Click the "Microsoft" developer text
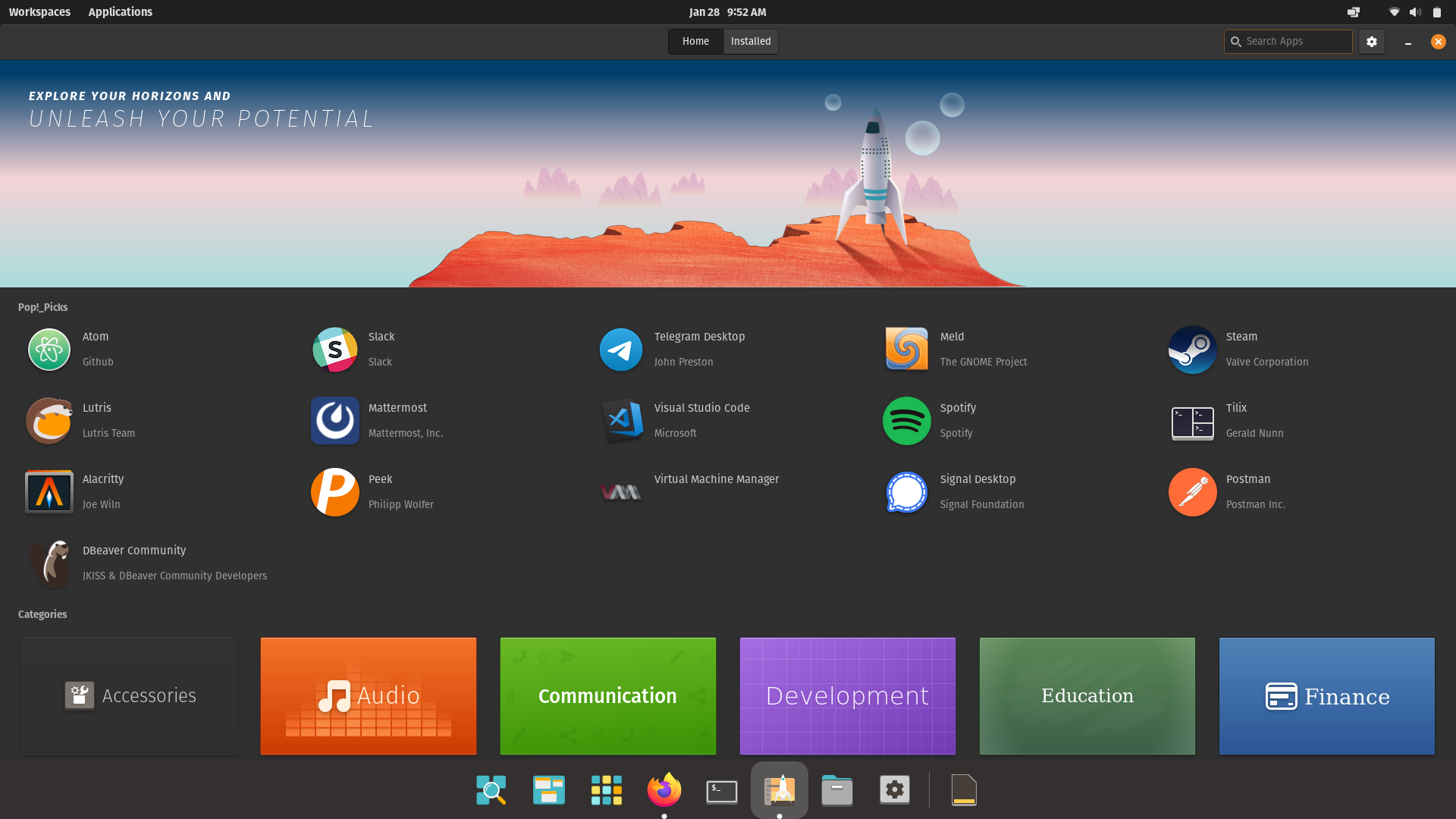Image resolution: width=1456 pixels, height=819 pixels. [675, 434]
